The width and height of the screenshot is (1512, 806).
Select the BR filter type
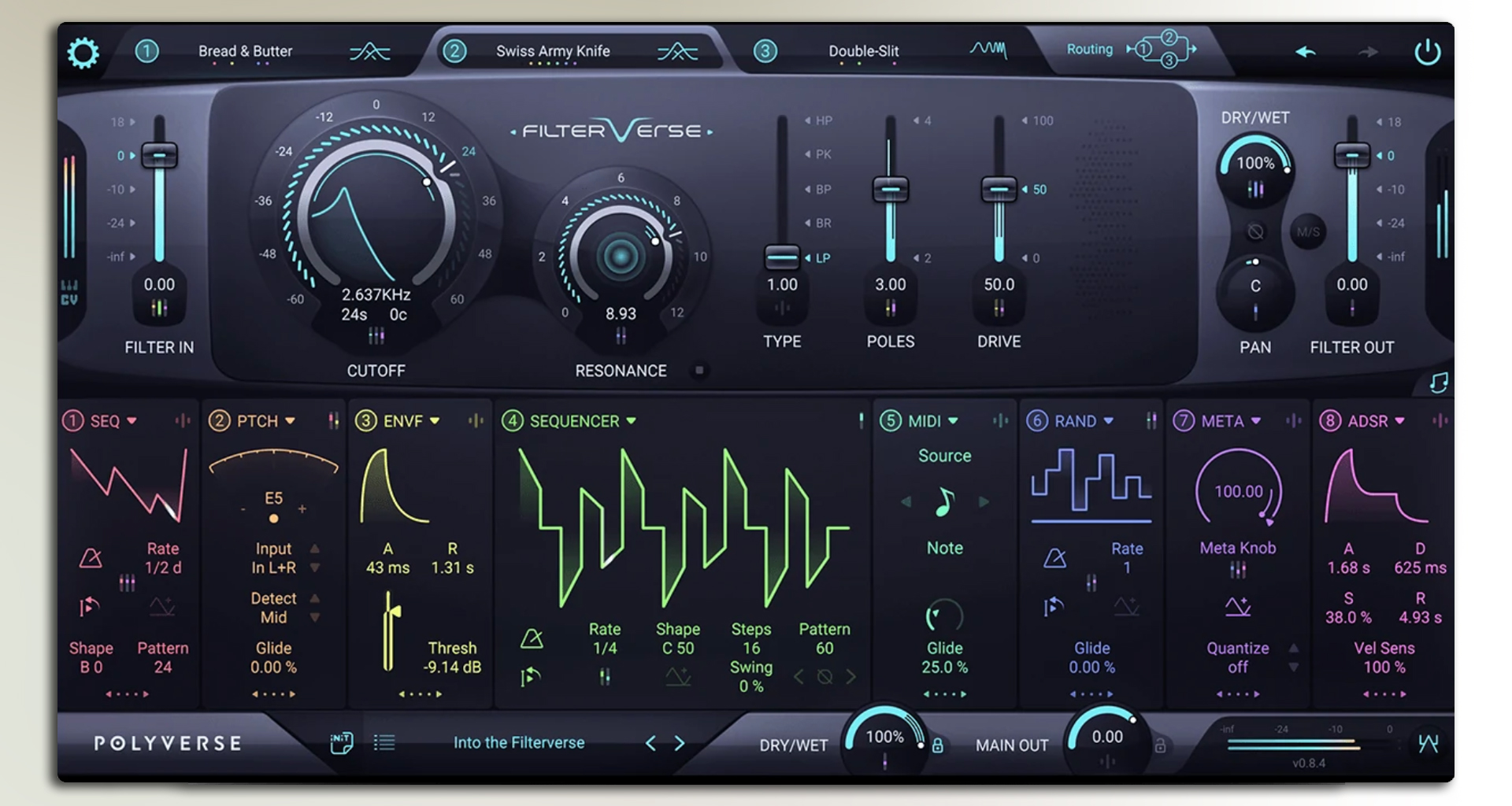(819, 223)
